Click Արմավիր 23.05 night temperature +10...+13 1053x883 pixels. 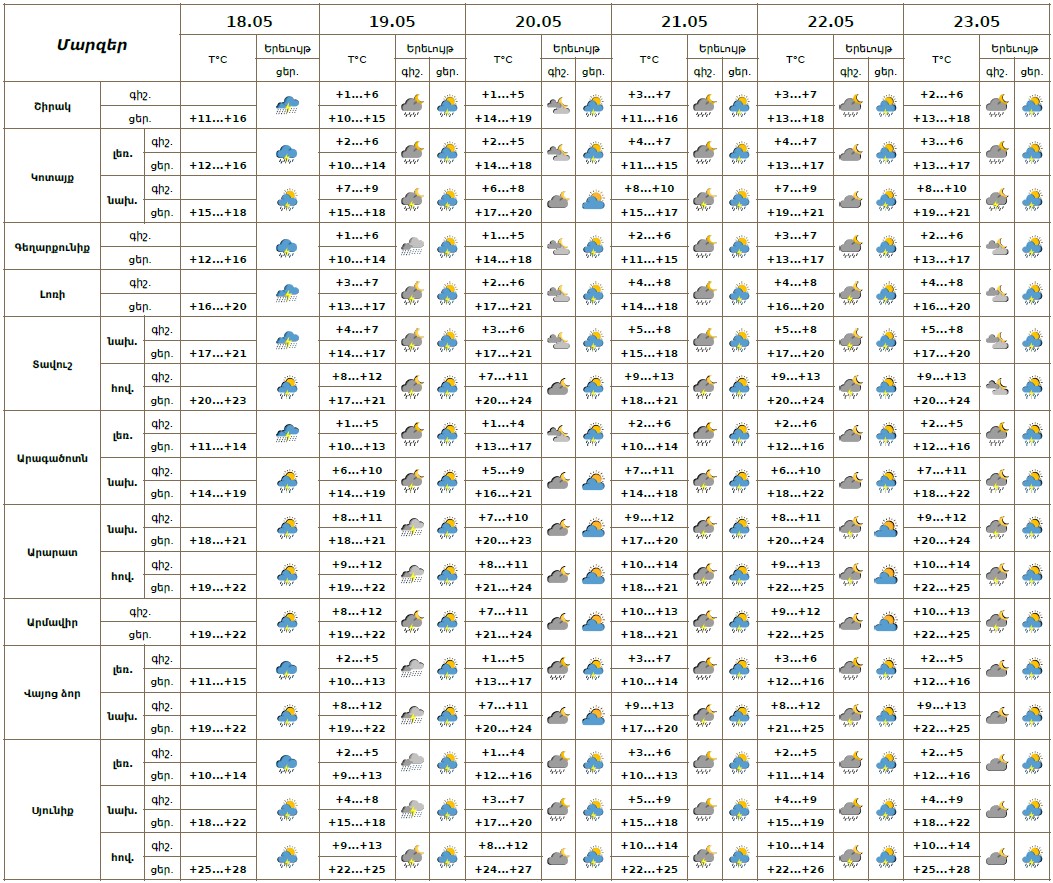[942, 612]
